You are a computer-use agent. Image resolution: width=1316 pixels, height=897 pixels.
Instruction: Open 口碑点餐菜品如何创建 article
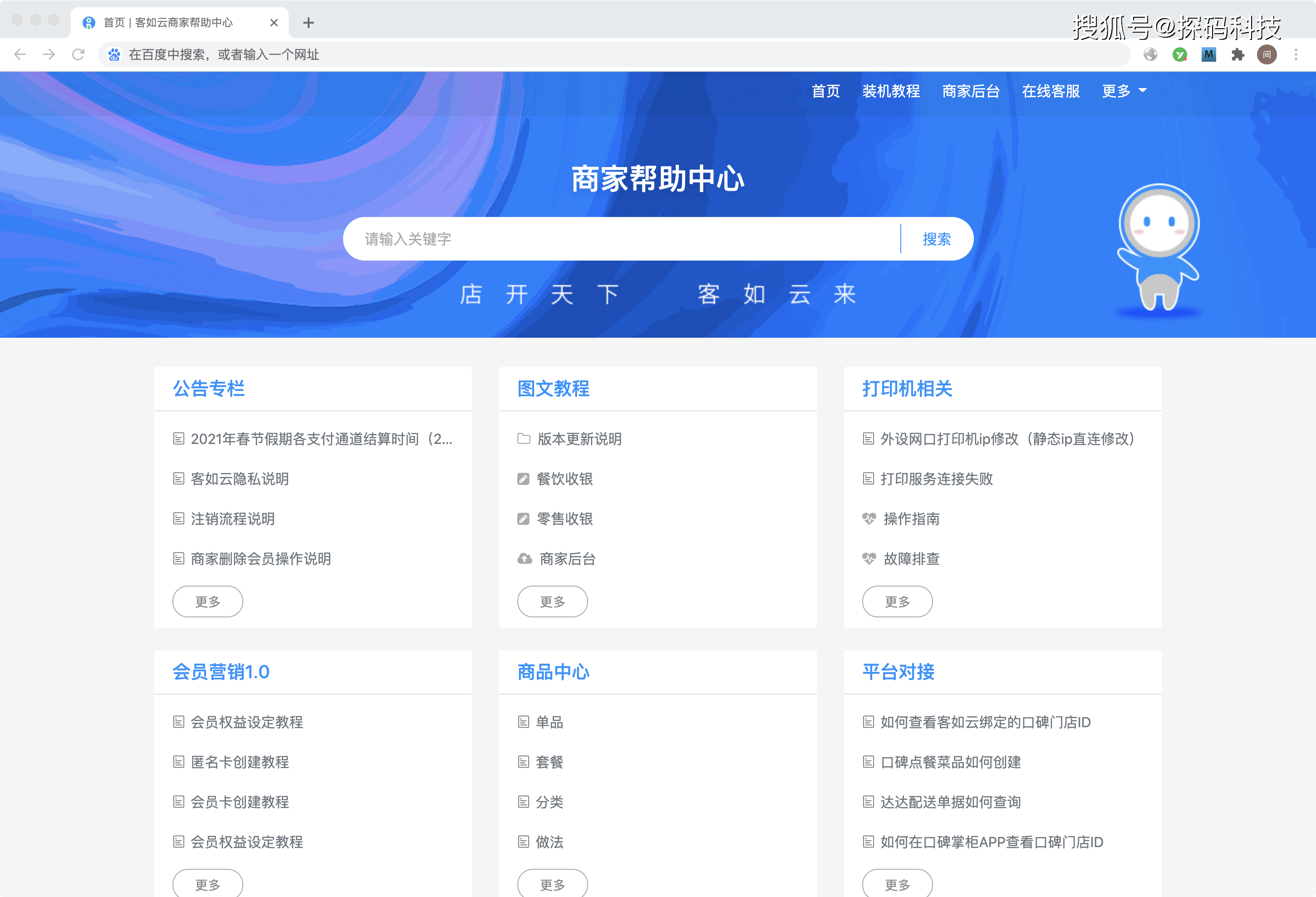(951, 762)
